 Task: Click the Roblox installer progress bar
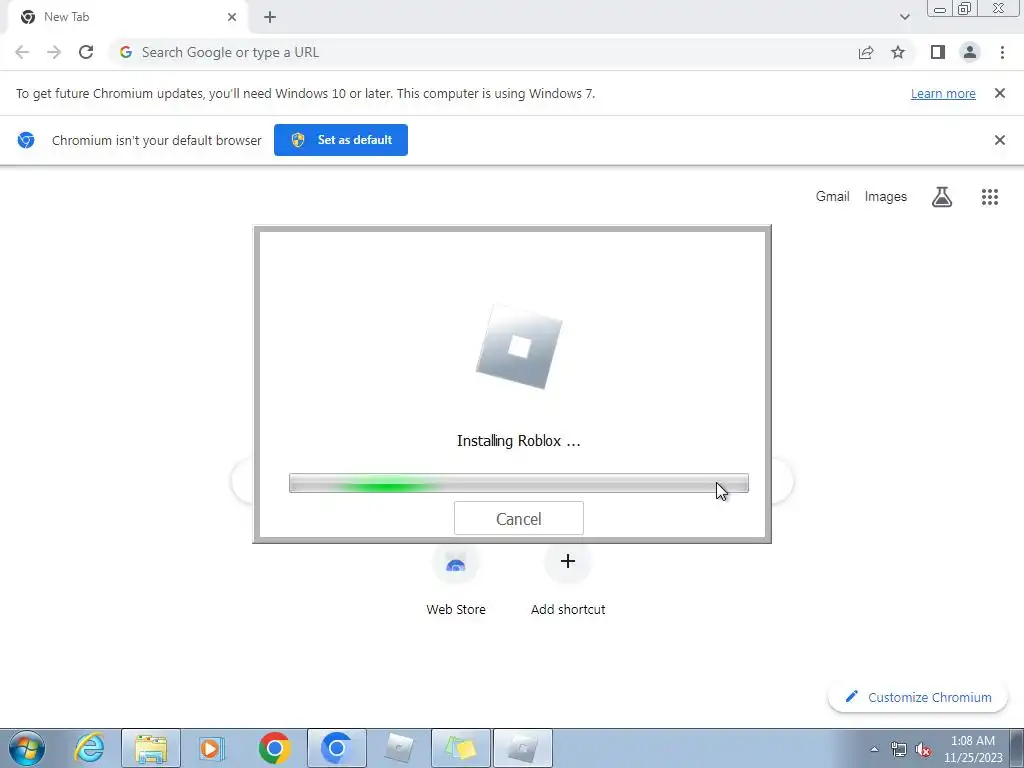coord(519,483)
